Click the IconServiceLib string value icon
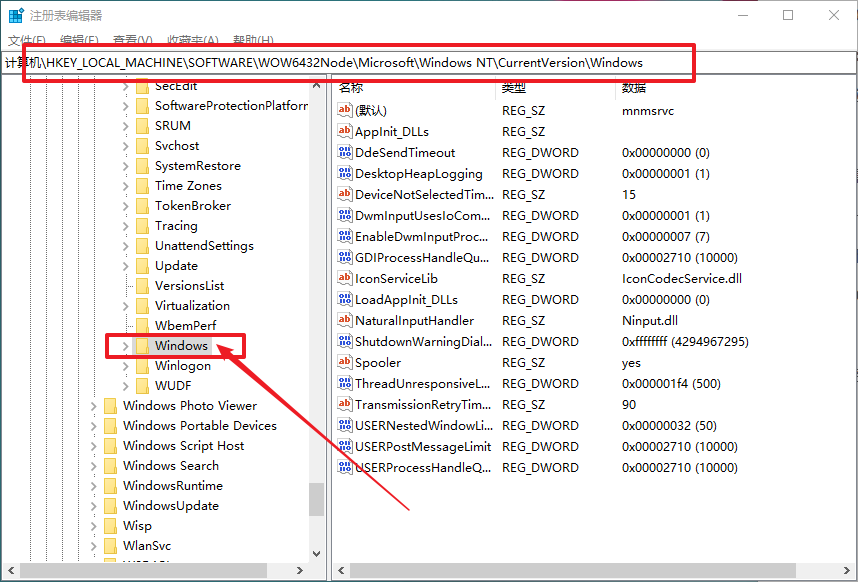Screen dimensions: 858x582 coord(345,278)
